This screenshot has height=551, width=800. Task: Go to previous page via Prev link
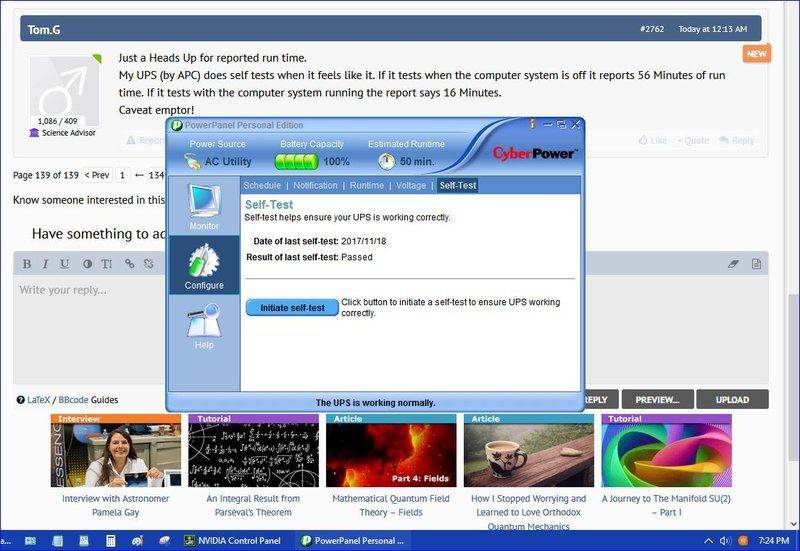[97, 175]
